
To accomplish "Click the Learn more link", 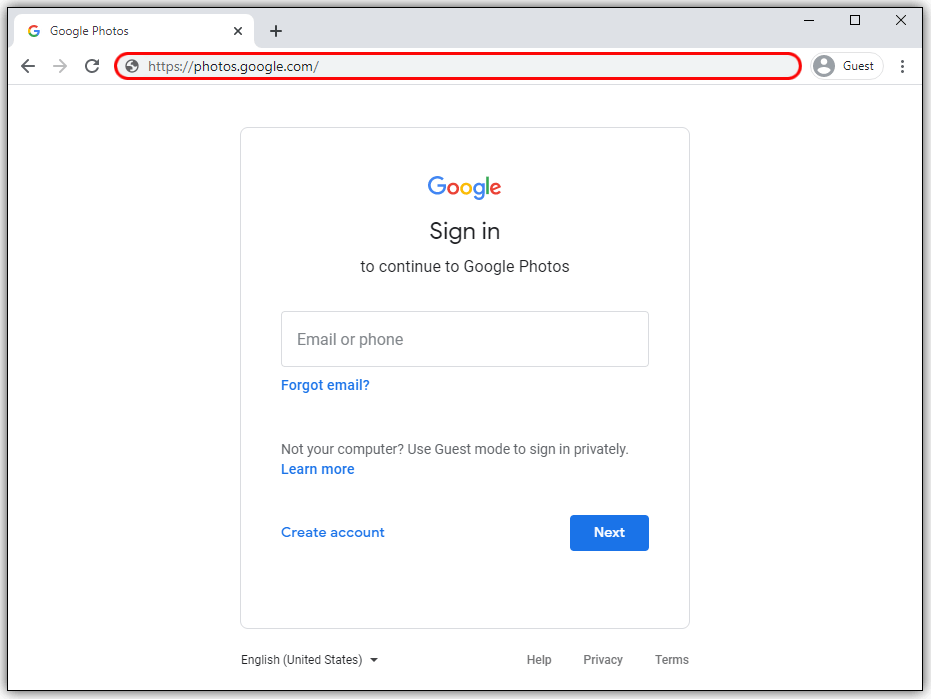I will click(317, 469).
